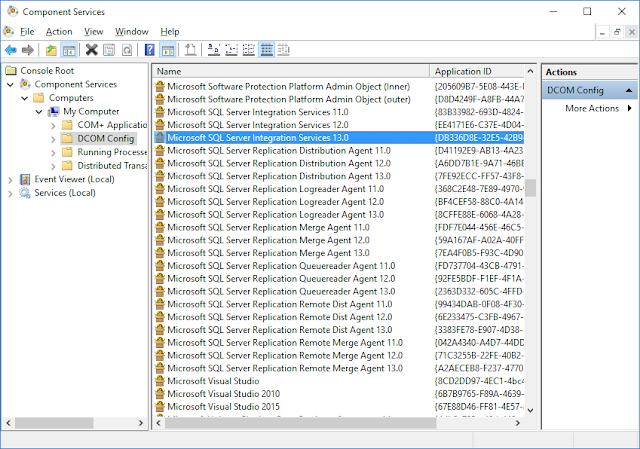
Task: Select Software Protection Platform Admin Object (outer)
Action: point(289,99)
